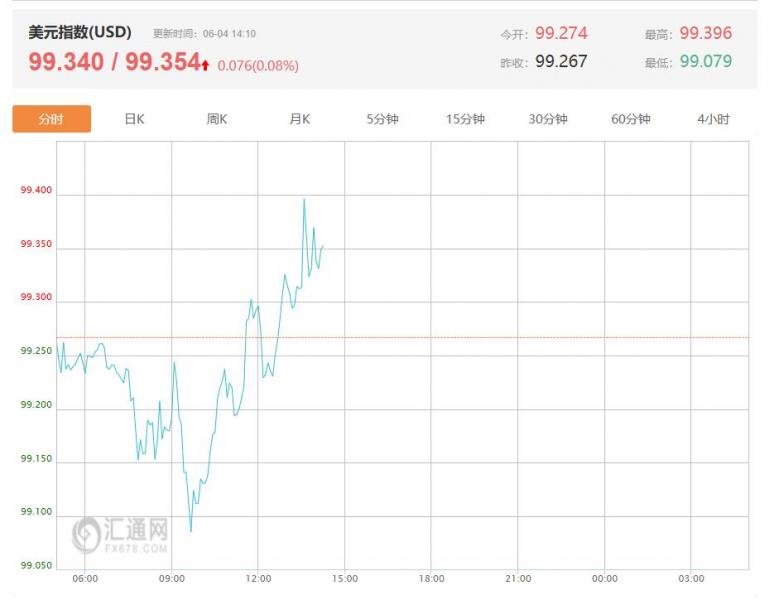
Task: Click the 最高 value 99.396
Action: 705,33
